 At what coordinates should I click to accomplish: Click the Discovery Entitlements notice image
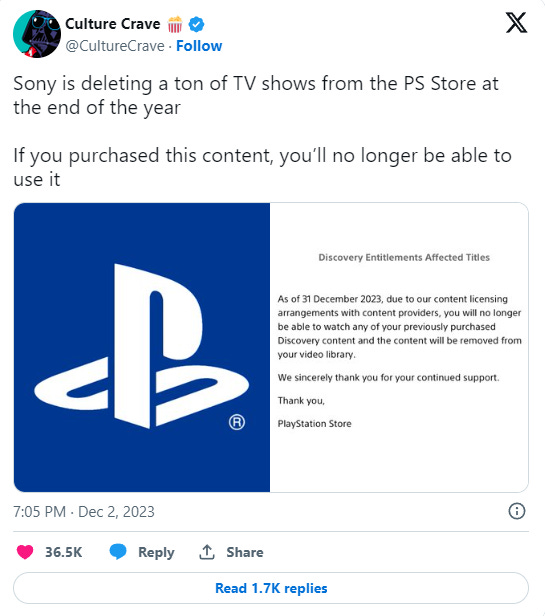pos(399,347)
